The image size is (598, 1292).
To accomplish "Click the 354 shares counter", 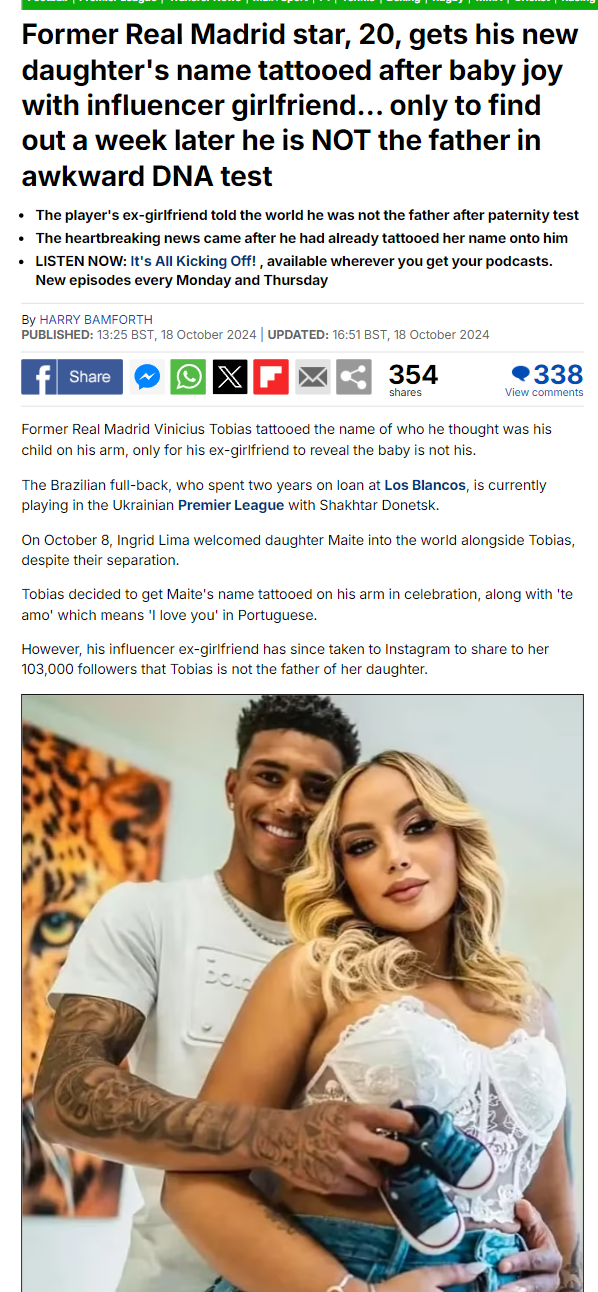I will 413,378.
